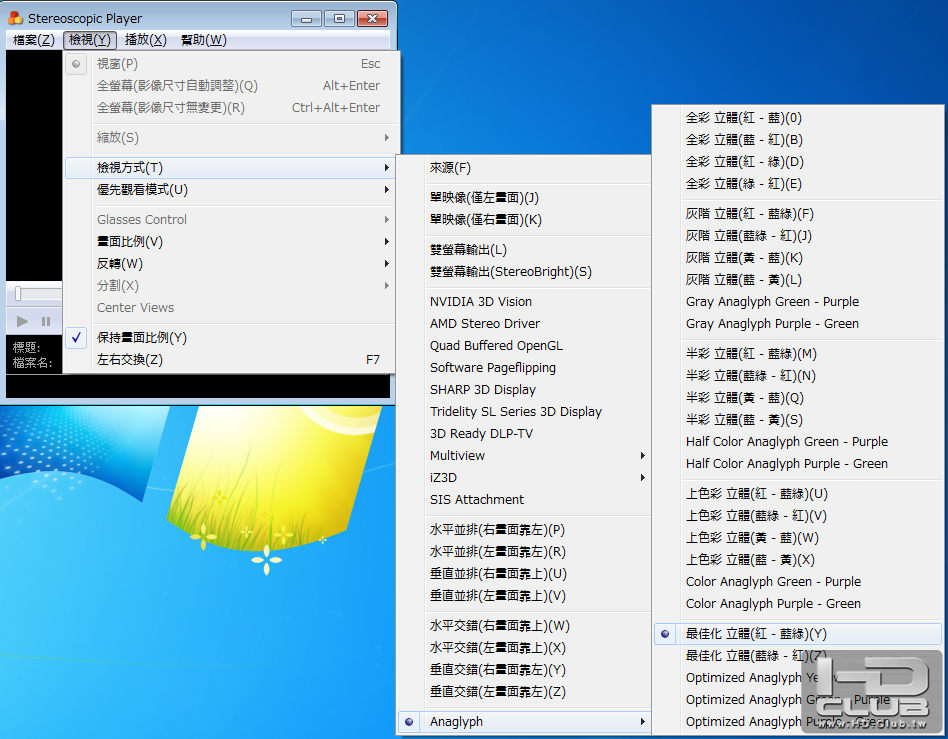Pick 垂直並排(左畫面靠上)(V) over-under layout
Viewport: 948px width, 739px height.
click(x=524, y=596)
